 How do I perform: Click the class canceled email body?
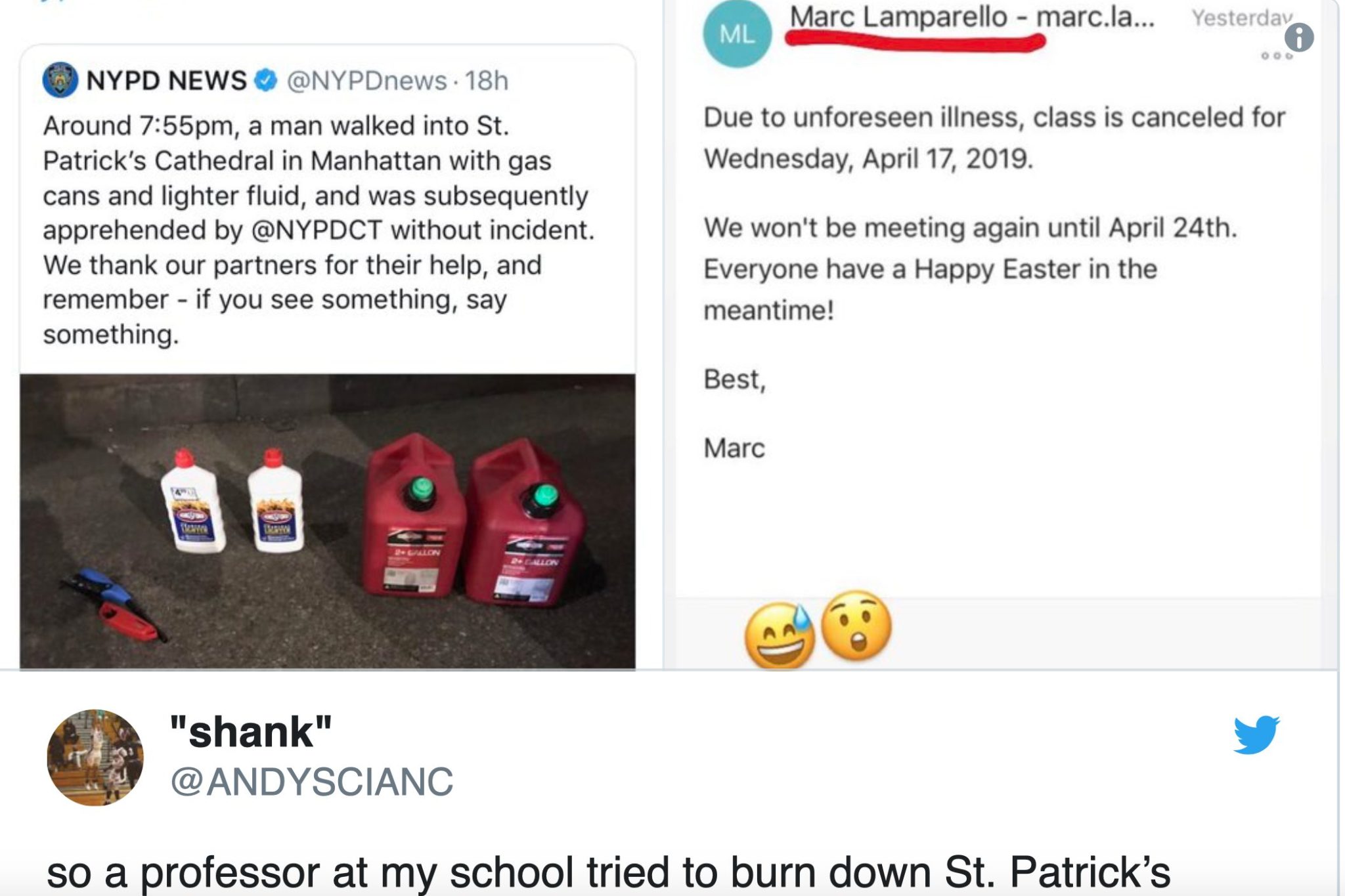click(x=993, y=138)
